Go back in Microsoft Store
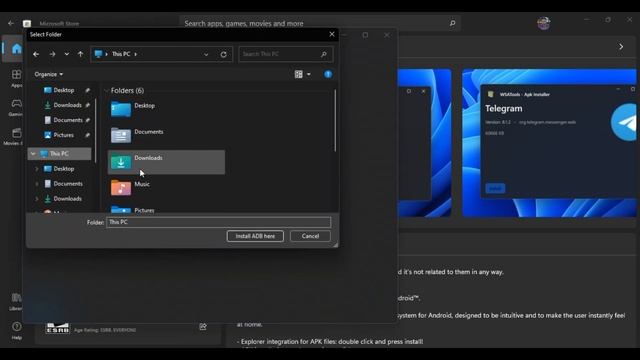640x360 pixels. pos(11,23)
